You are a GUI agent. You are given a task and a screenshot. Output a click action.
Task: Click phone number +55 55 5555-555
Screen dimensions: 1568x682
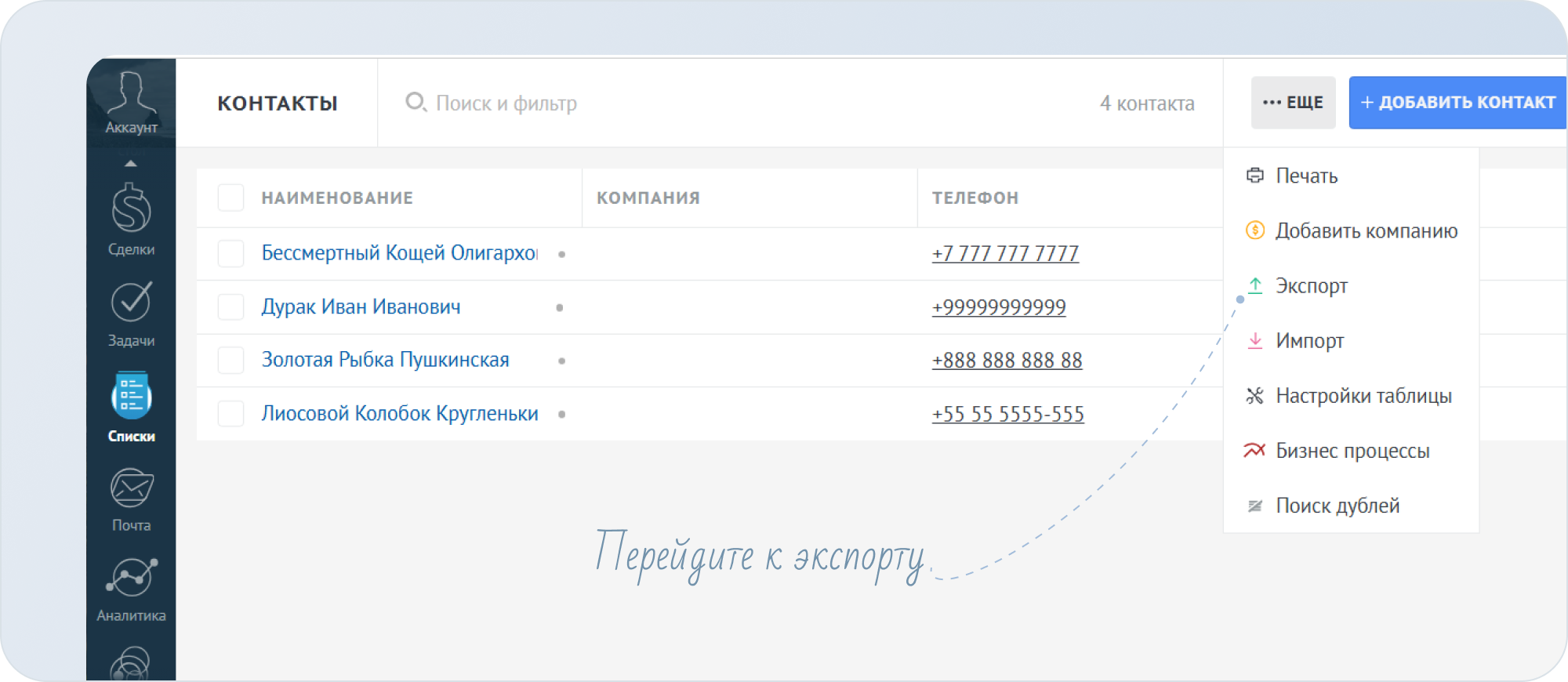click(1007, 414)
